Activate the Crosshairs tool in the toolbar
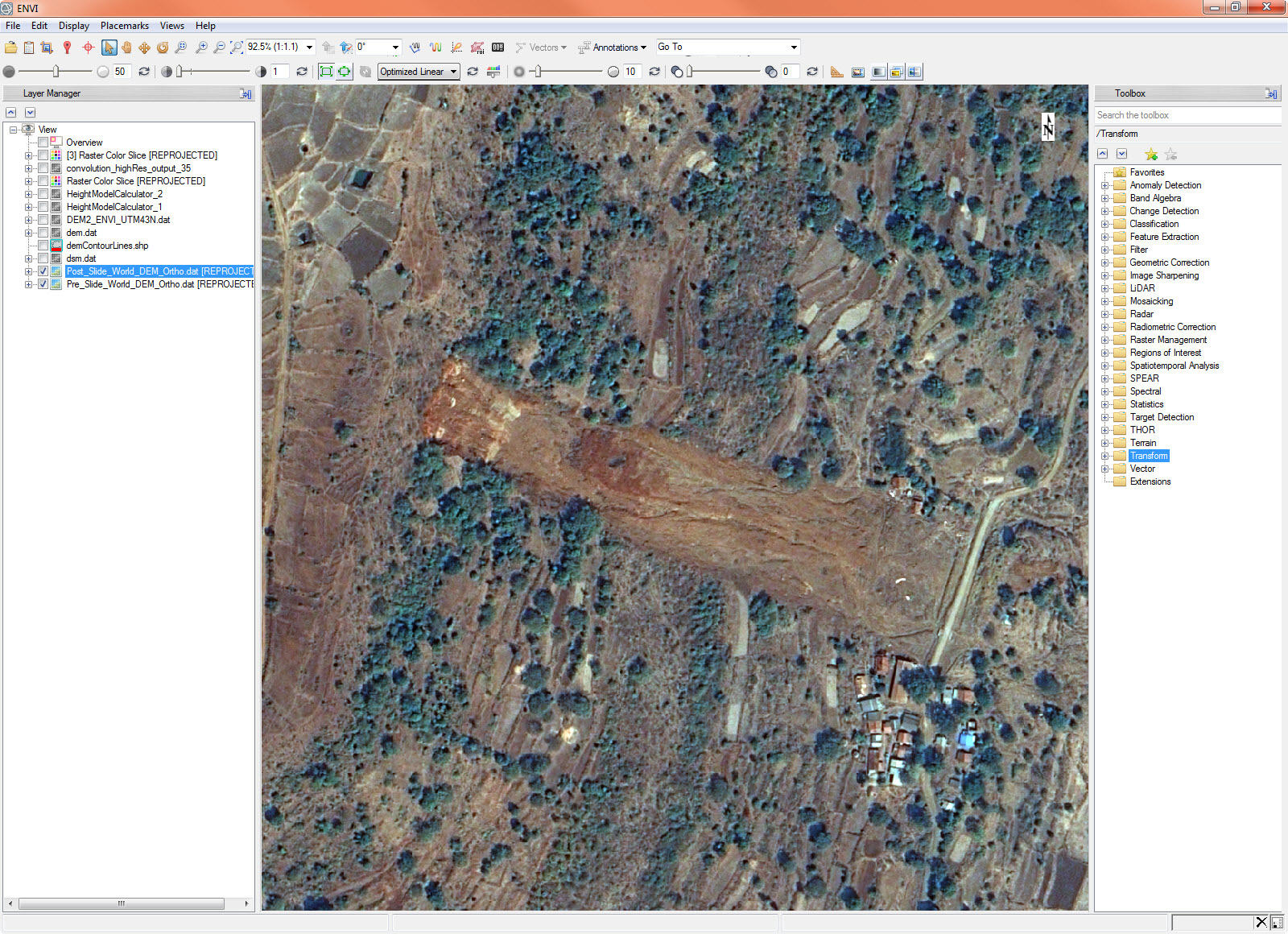 coord(89,48)
